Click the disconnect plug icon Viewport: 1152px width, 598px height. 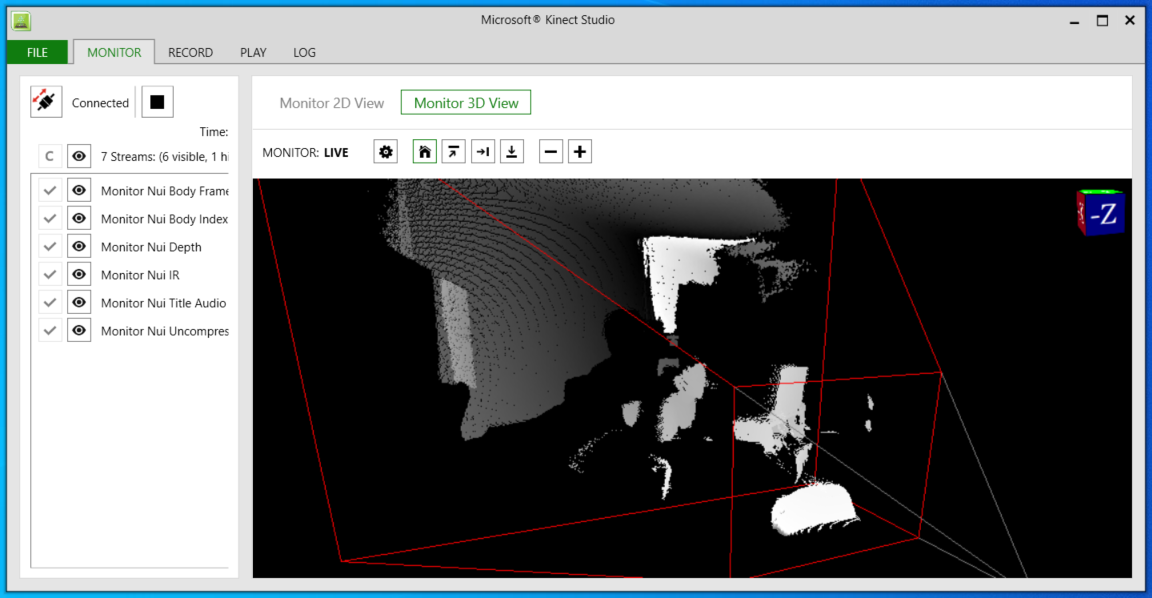(x=46, y=102)
